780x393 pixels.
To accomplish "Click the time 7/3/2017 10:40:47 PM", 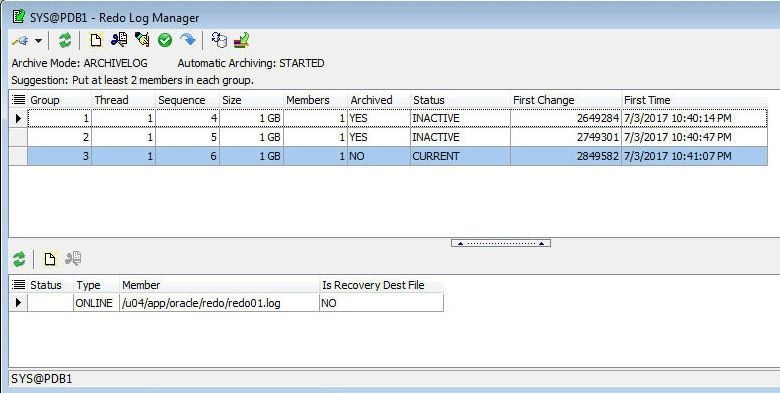I will pos(694,137).
